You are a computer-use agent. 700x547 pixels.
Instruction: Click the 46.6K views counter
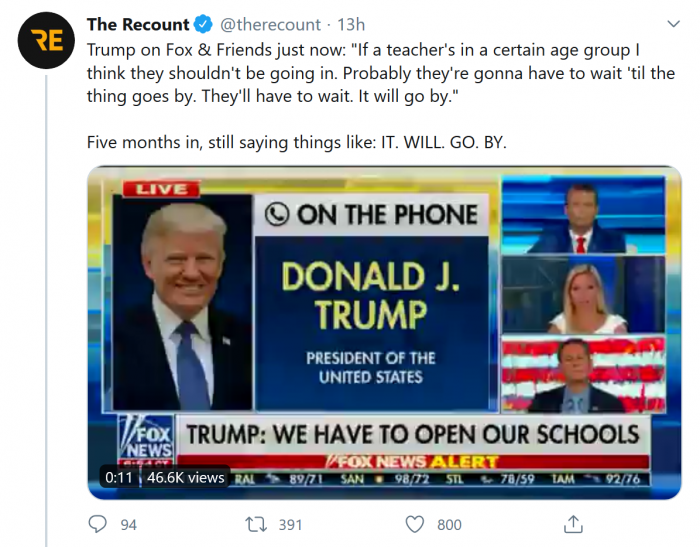tap(185, 478)
